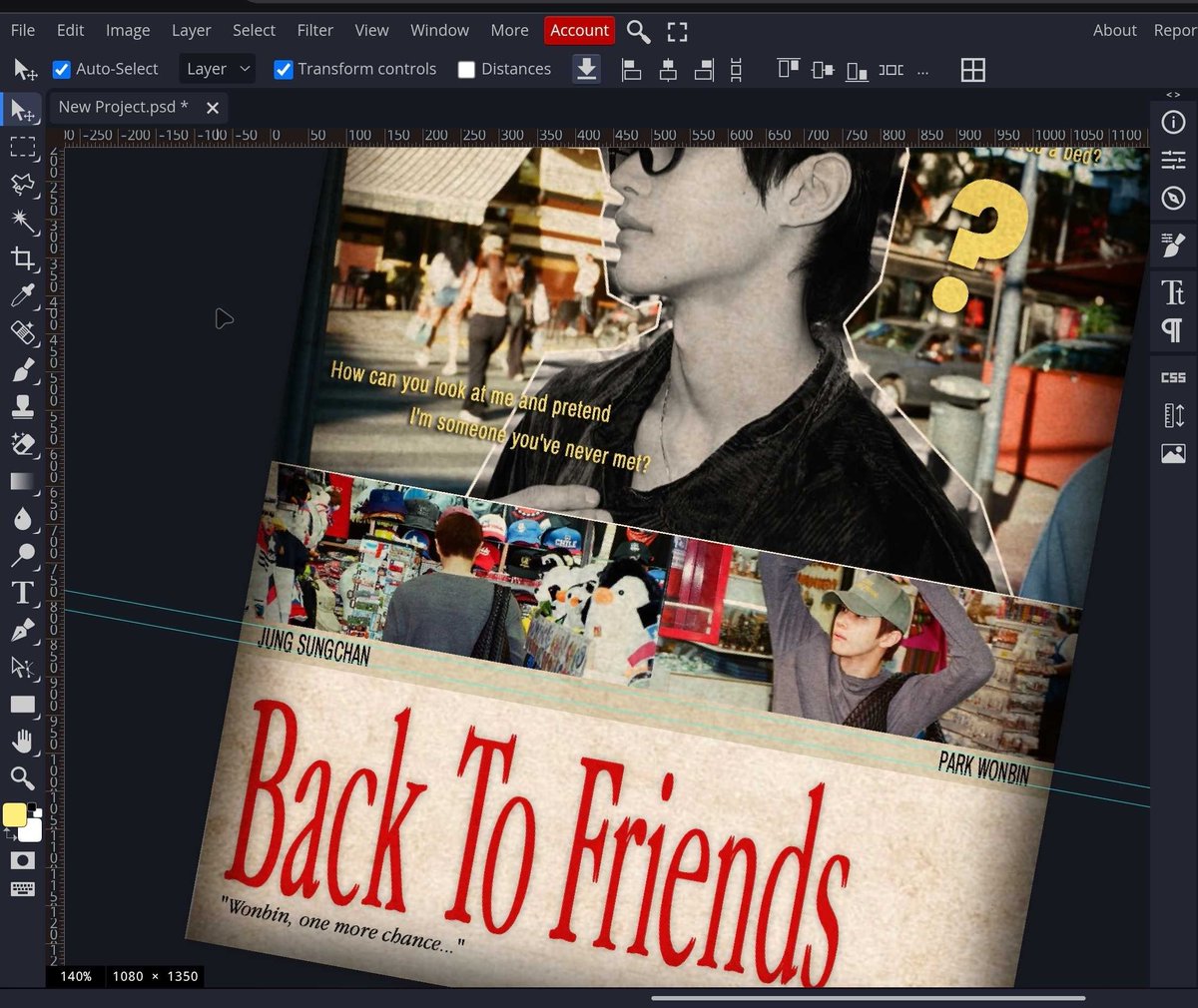Click the four-square grid icon
The width and height of the screenshot is (1198, 1008).
click(x=972, y=69)
